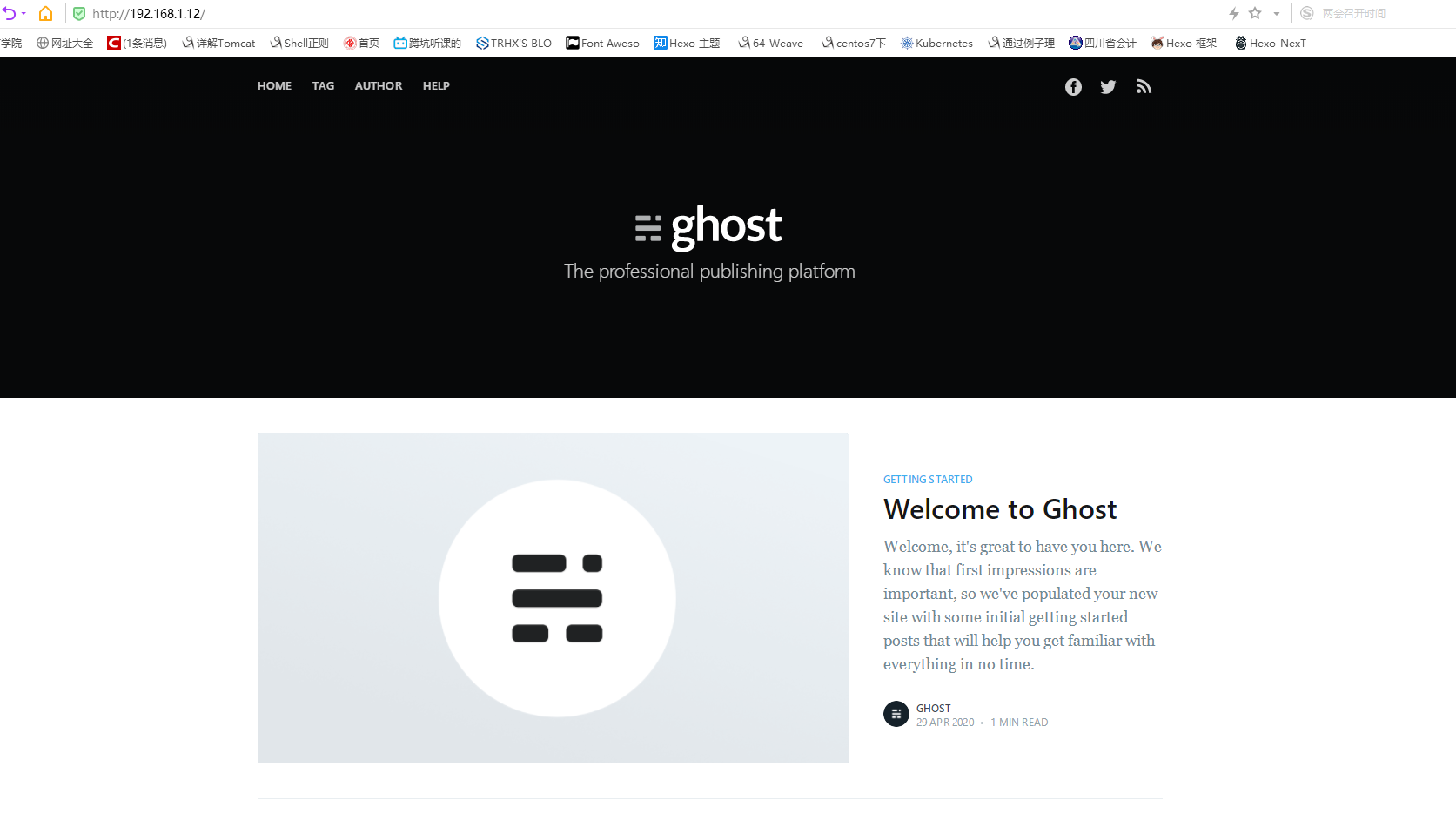Click the Sogou search engine icon
Viewport: 1456px width, 834px height.
pos(1306,13)
